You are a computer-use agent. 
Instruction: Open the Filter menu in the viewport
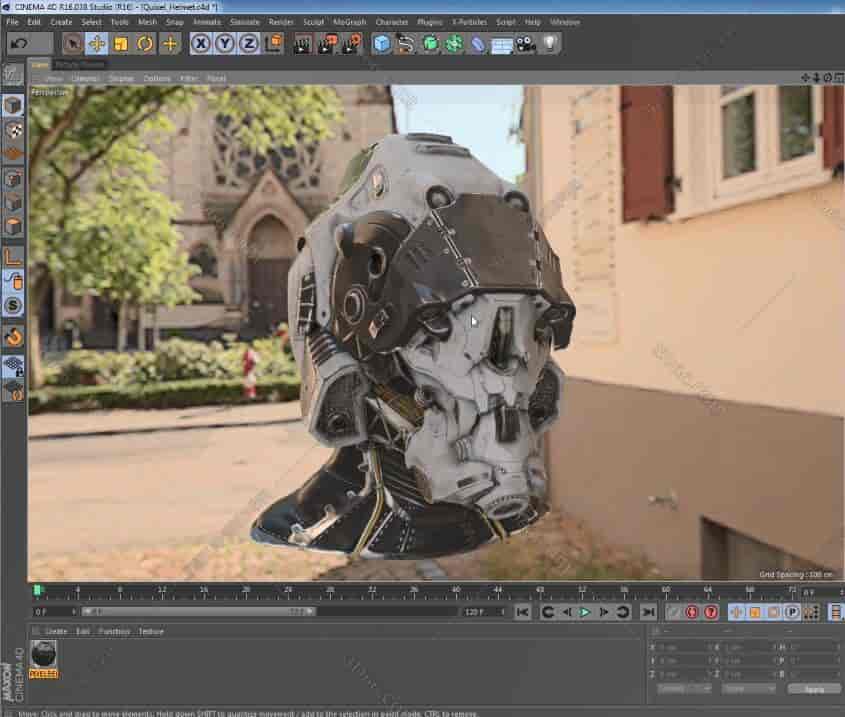click(x=190, y=78)
